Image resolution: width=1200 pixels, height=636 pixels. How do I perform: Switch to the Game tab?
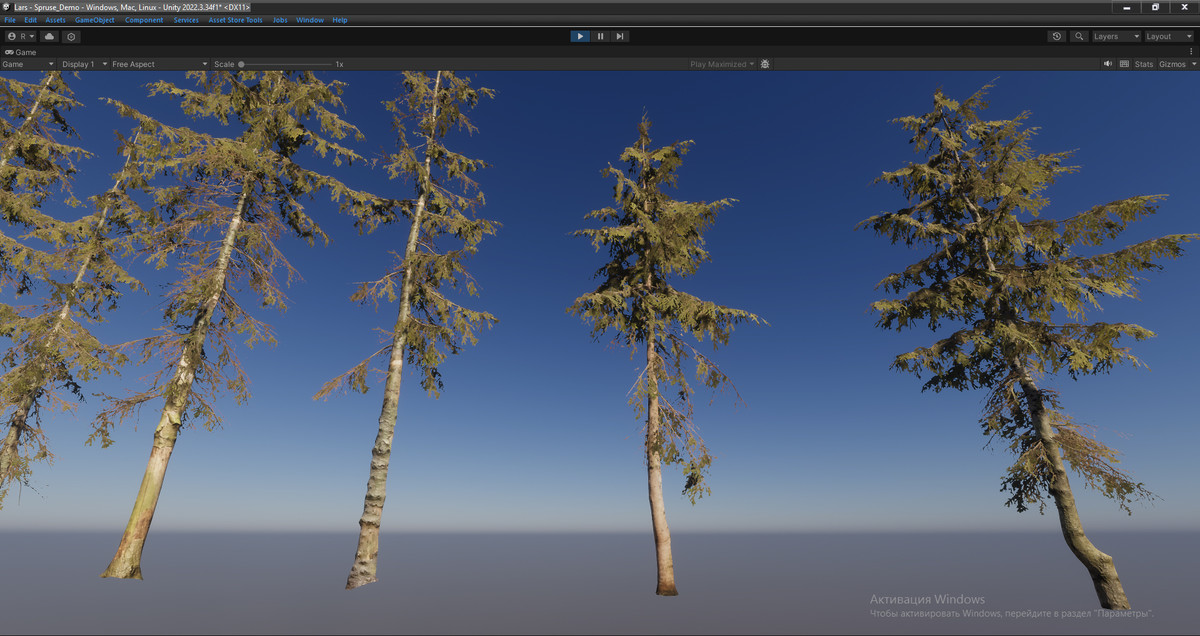pyautogui.click(x=22, y=52)
